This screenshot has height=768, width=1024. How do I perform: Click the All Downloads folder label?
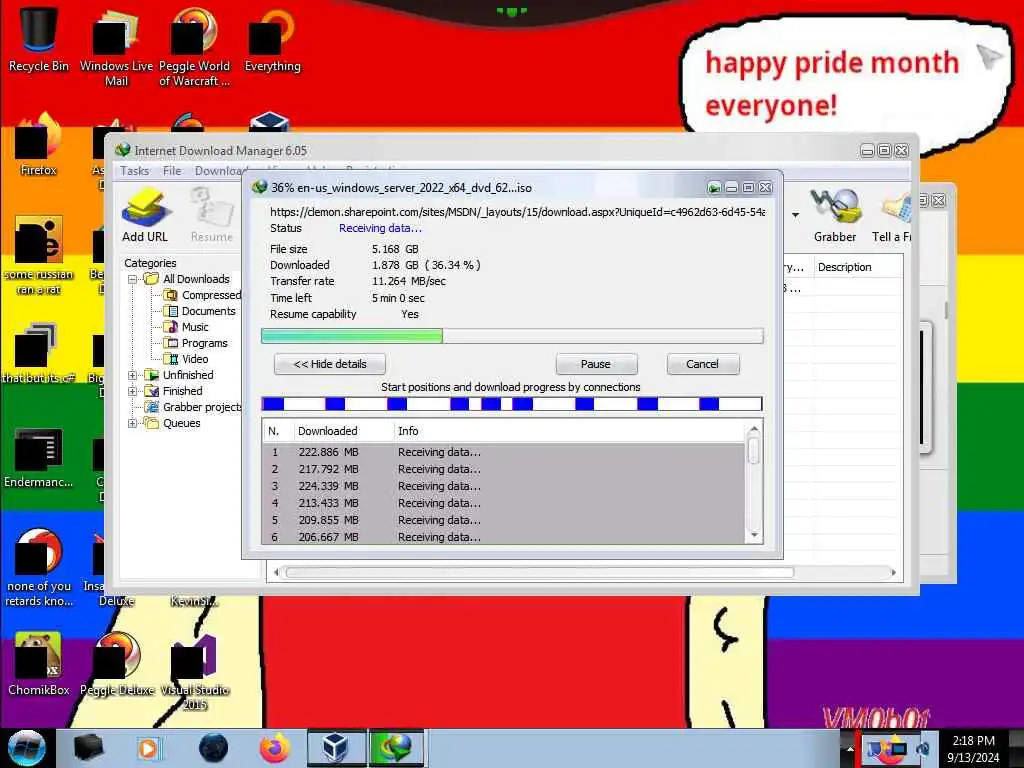[196, 280]
